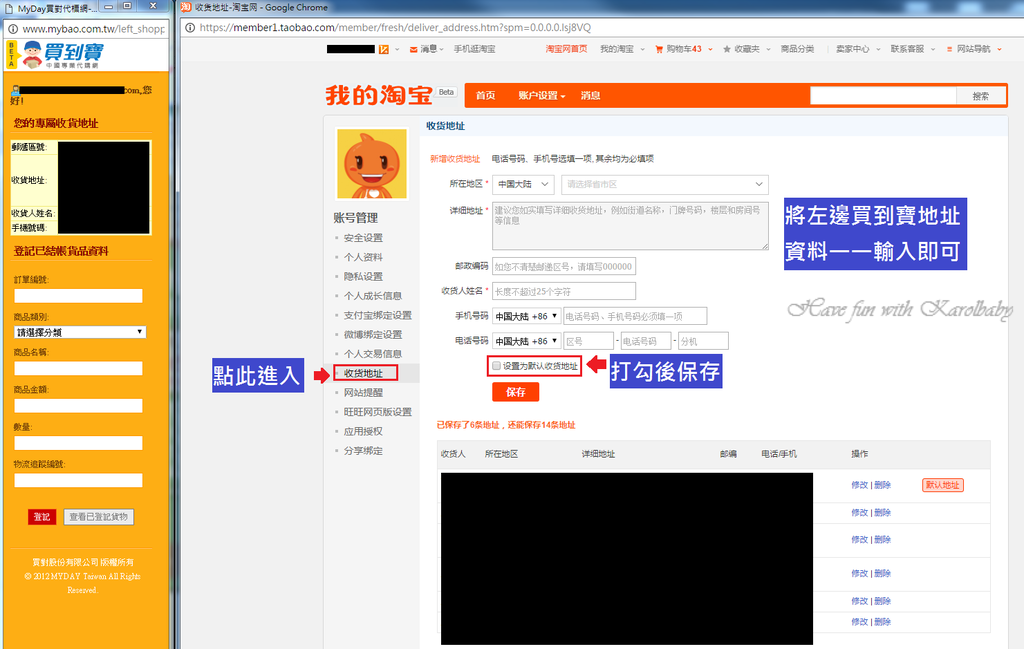Open 个人交易信息 in the sidebar
Screen dimensions: 1024x649
(373, 354)
